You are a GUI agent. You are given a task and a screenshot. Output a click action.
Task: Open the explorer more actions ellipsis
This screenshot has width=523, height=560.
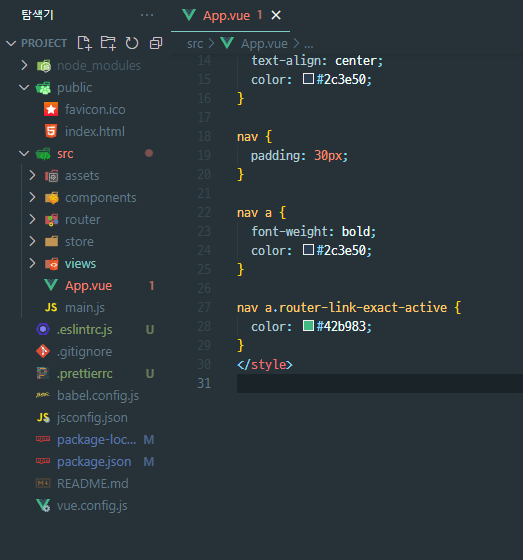tap(147, 15)
